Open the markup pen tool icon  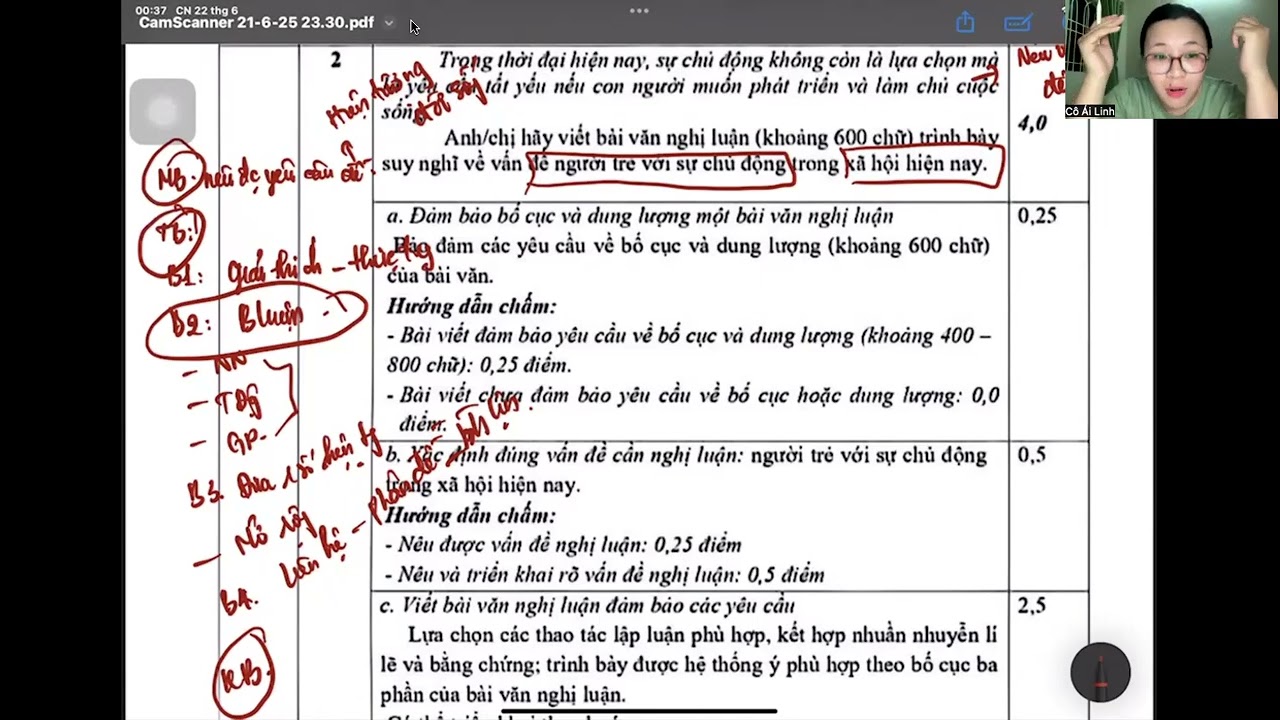tap(1018, 22)
